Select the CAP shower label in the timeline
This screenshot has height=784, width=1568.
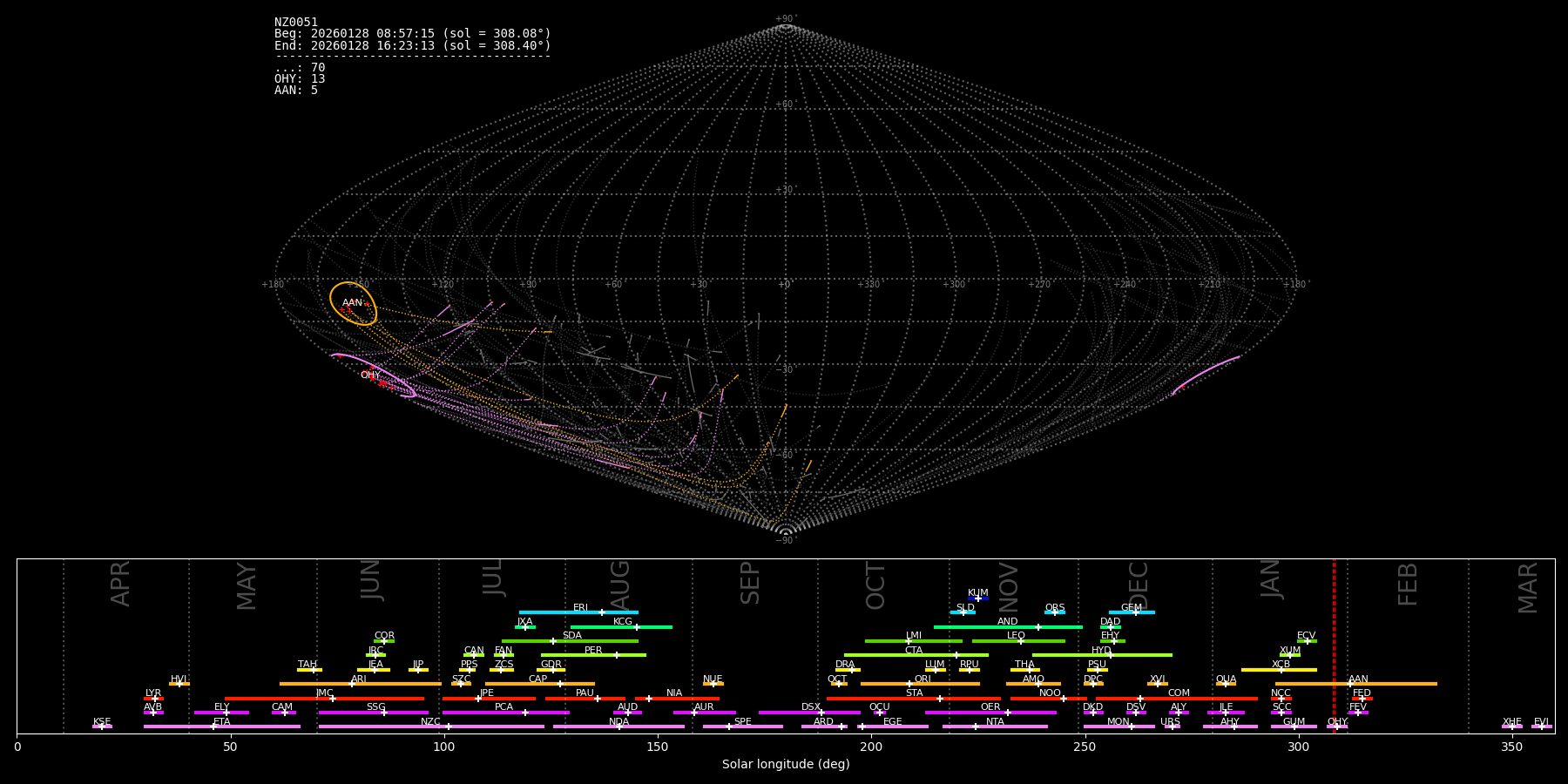tap(538, 679)
